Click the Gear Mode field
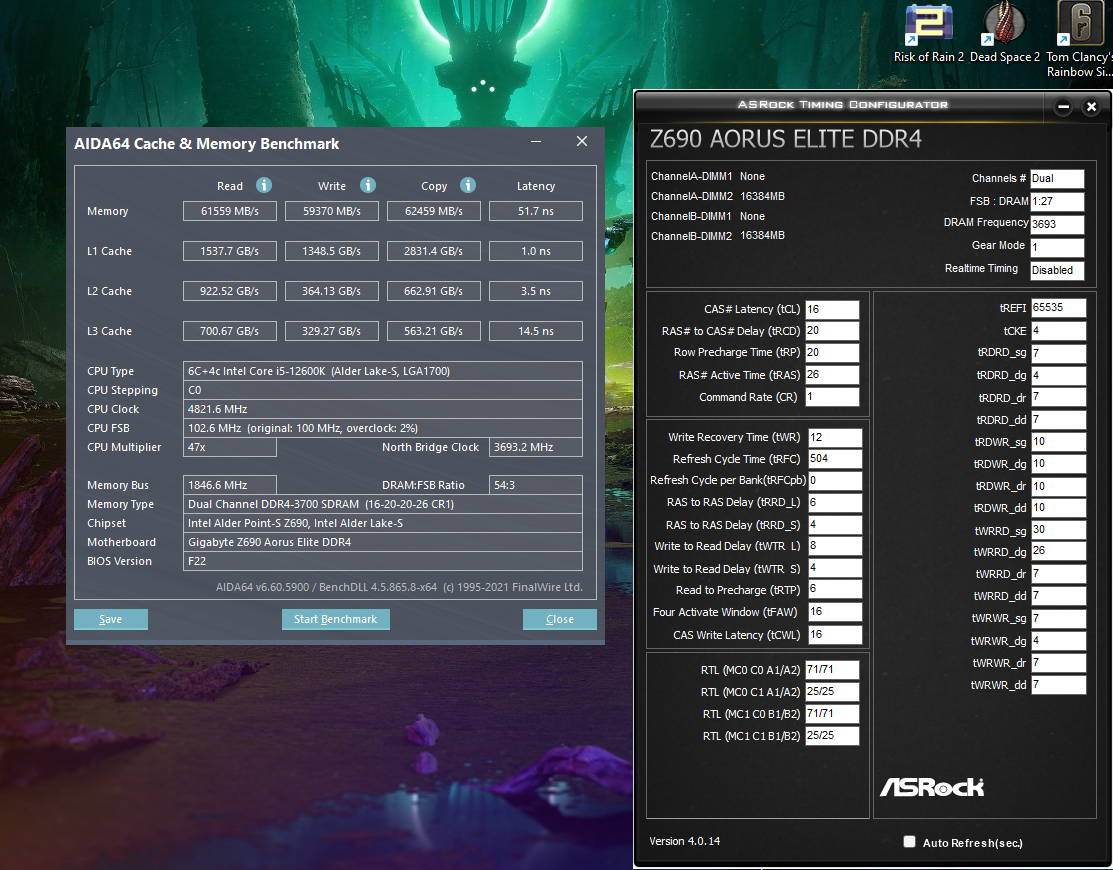 1057,247
